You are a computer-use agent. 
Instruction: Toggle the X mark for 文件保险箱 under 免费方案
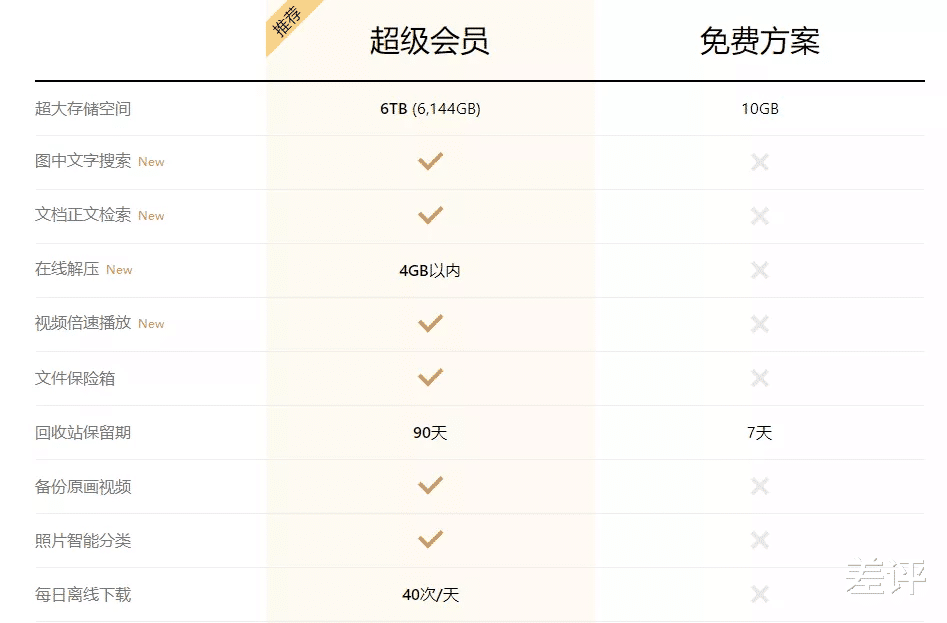[x=759, y=378]
